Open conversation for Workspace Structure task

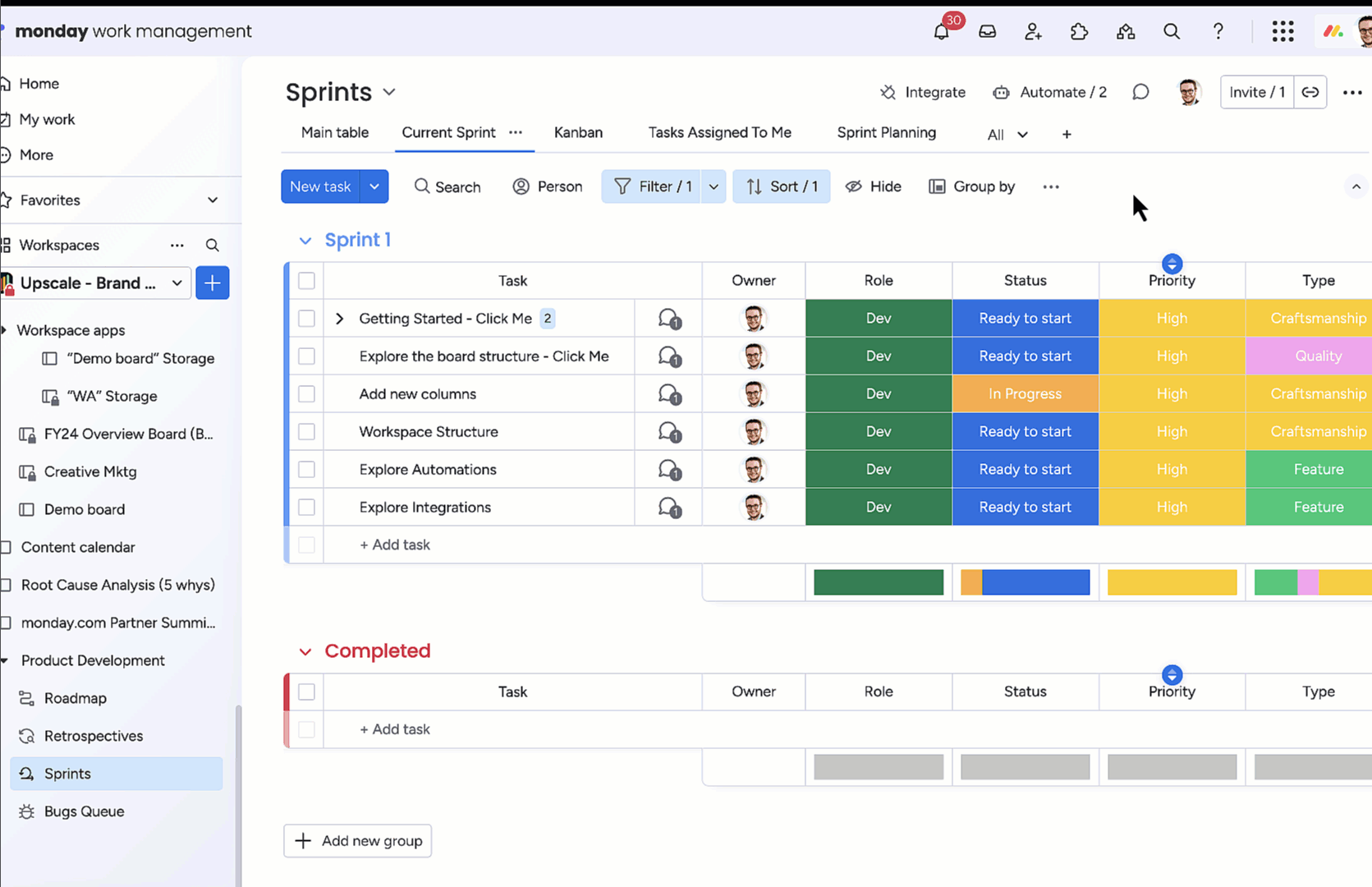coord(669,432)
